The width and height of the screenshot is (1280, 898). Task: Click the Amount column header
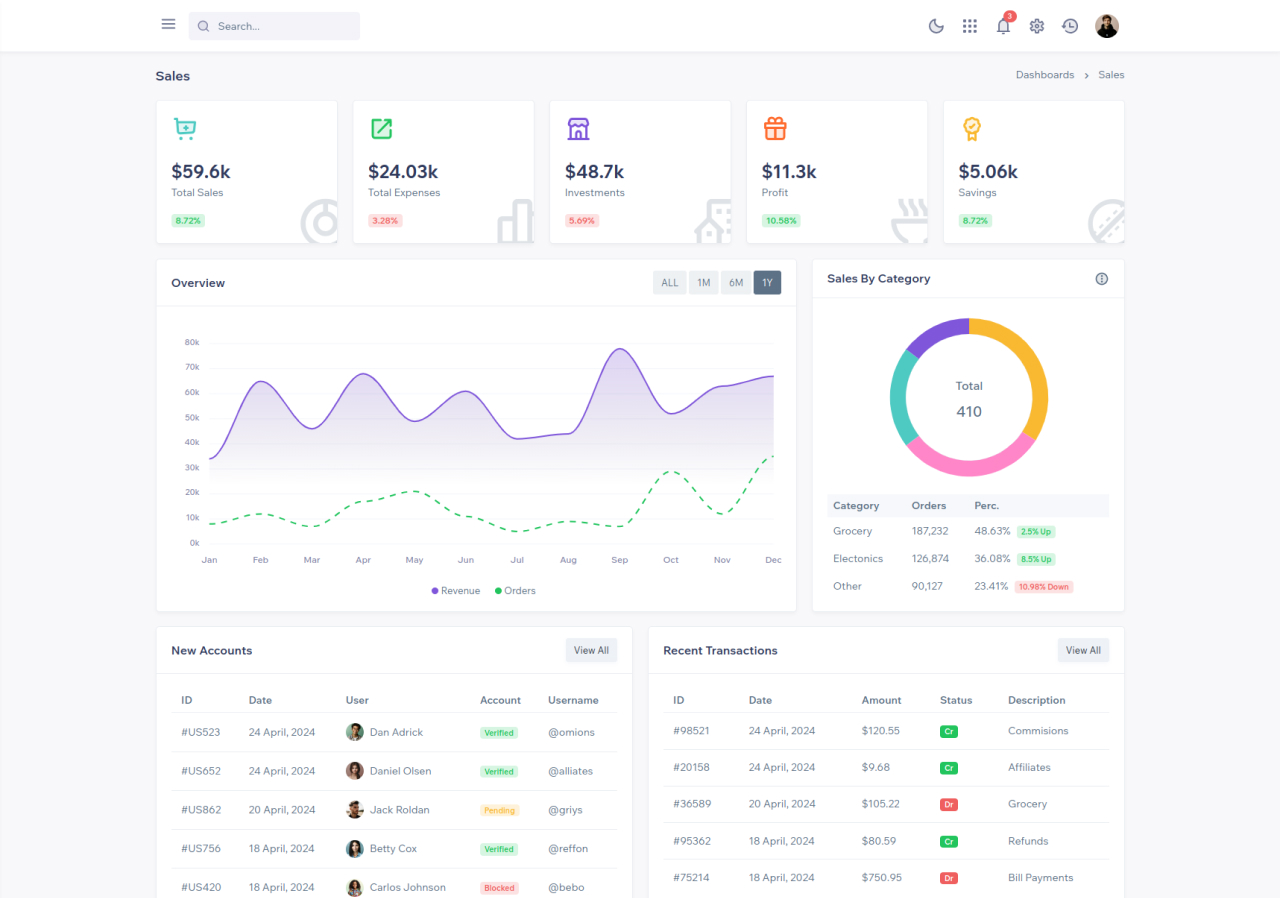tap(882, 700)
